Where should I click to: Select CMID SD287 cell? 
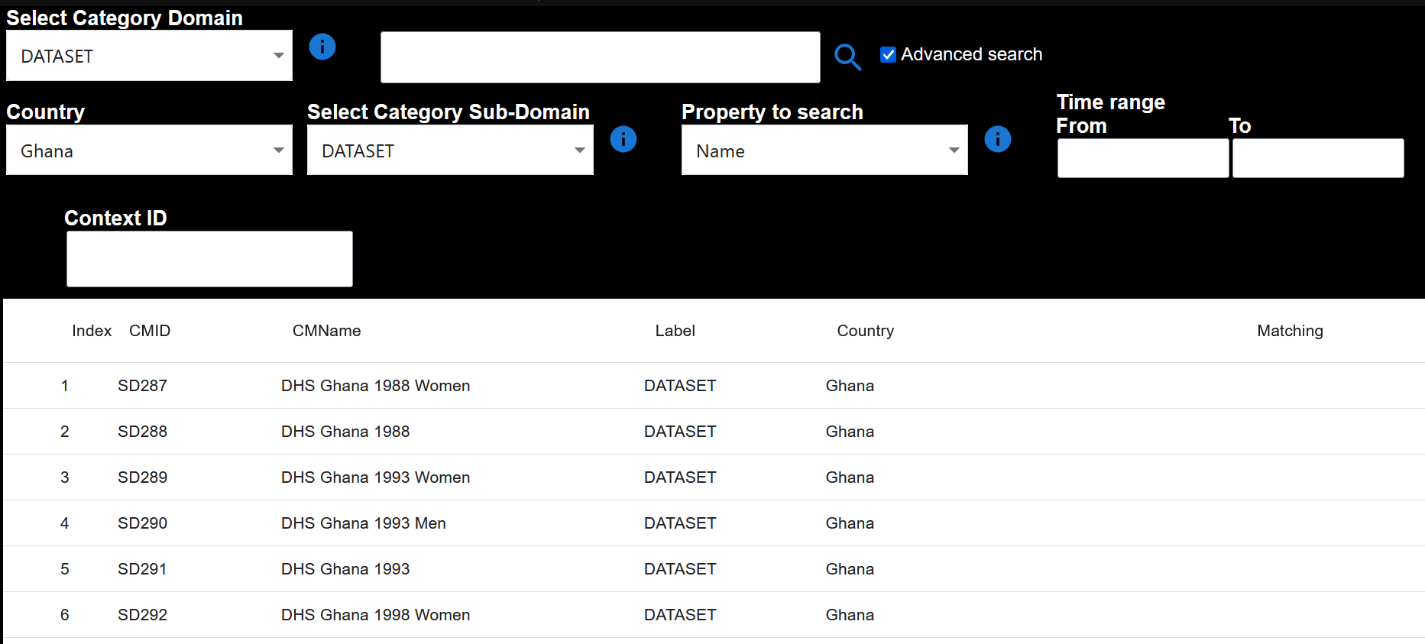pos(142,386)
